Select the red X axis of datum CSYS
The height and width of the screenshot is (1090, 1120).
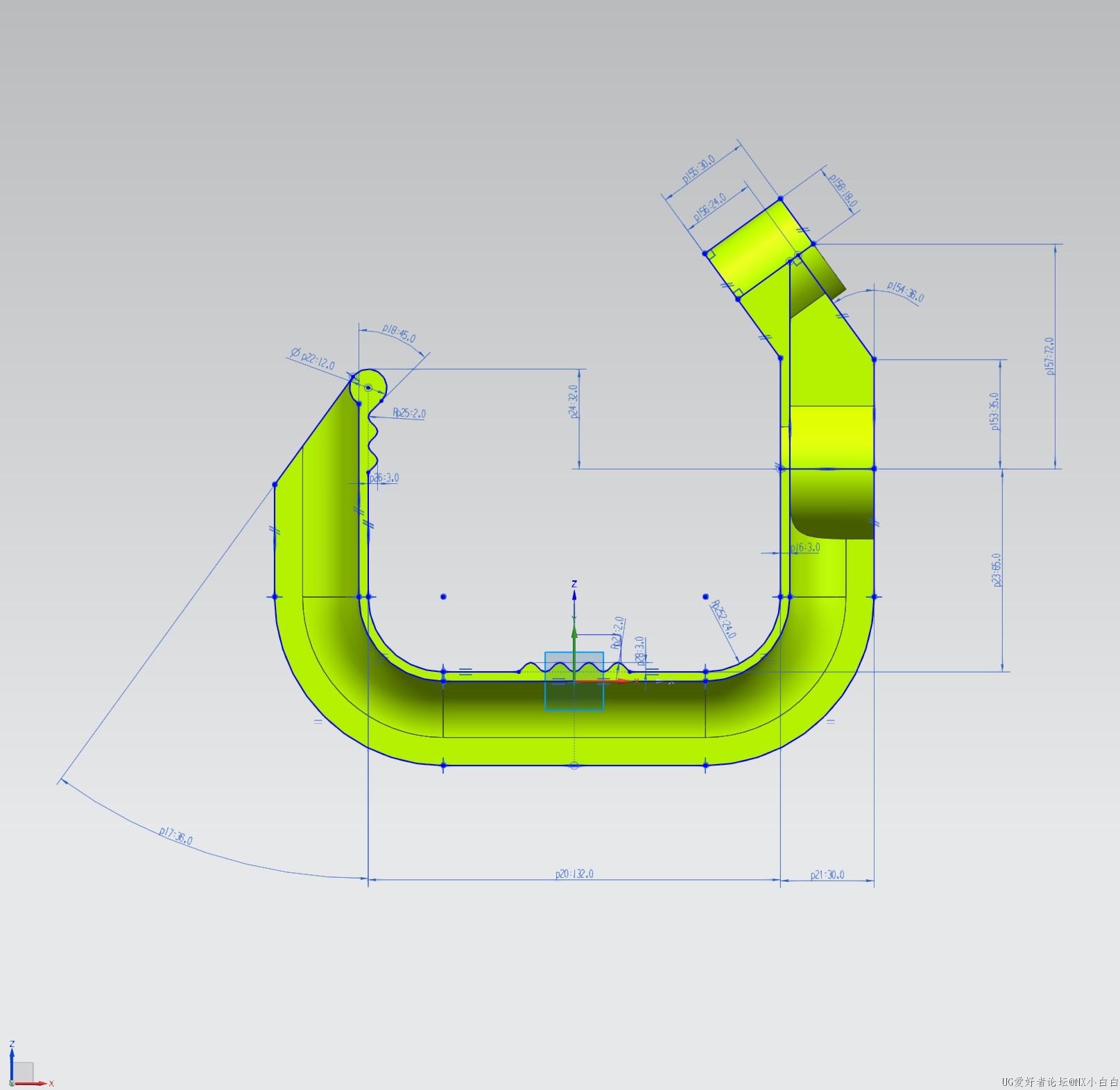(602, 681)
